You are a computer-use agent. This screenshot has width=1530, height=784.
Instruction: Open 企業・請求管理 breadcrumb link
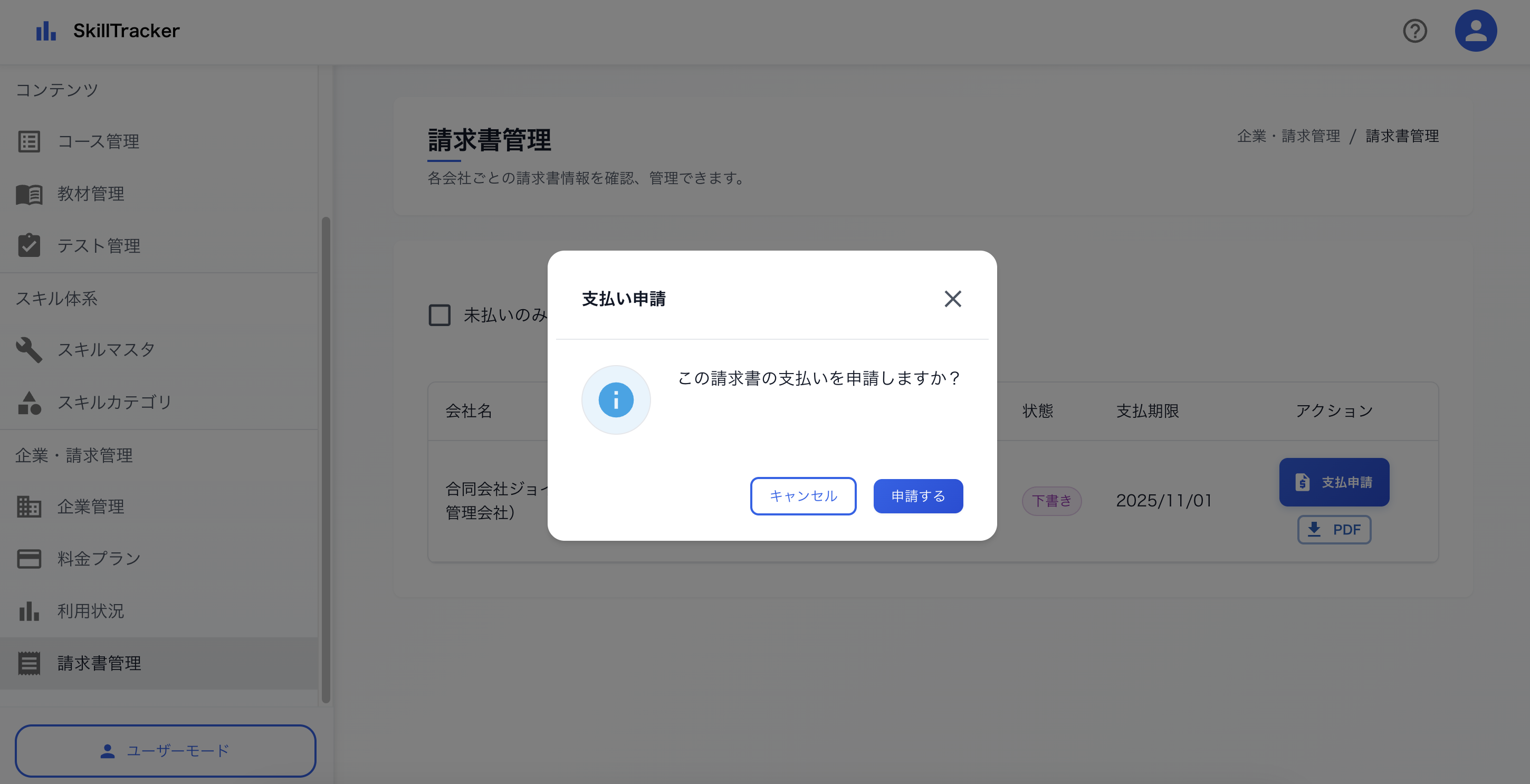click(1289, 136)
